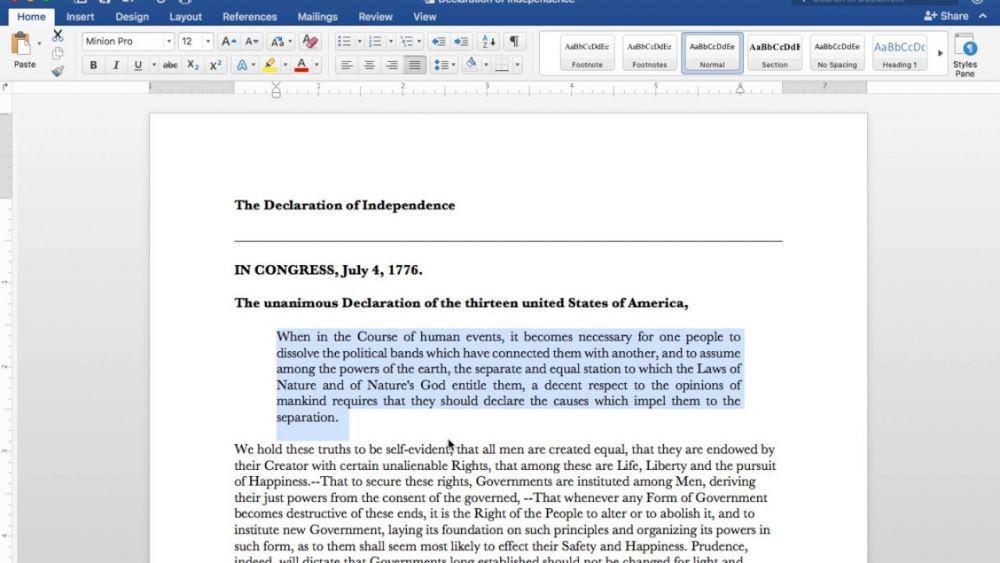Apply strikethrough formatting
Viewport: 1000px width, 563px height.
pos(170,65)
